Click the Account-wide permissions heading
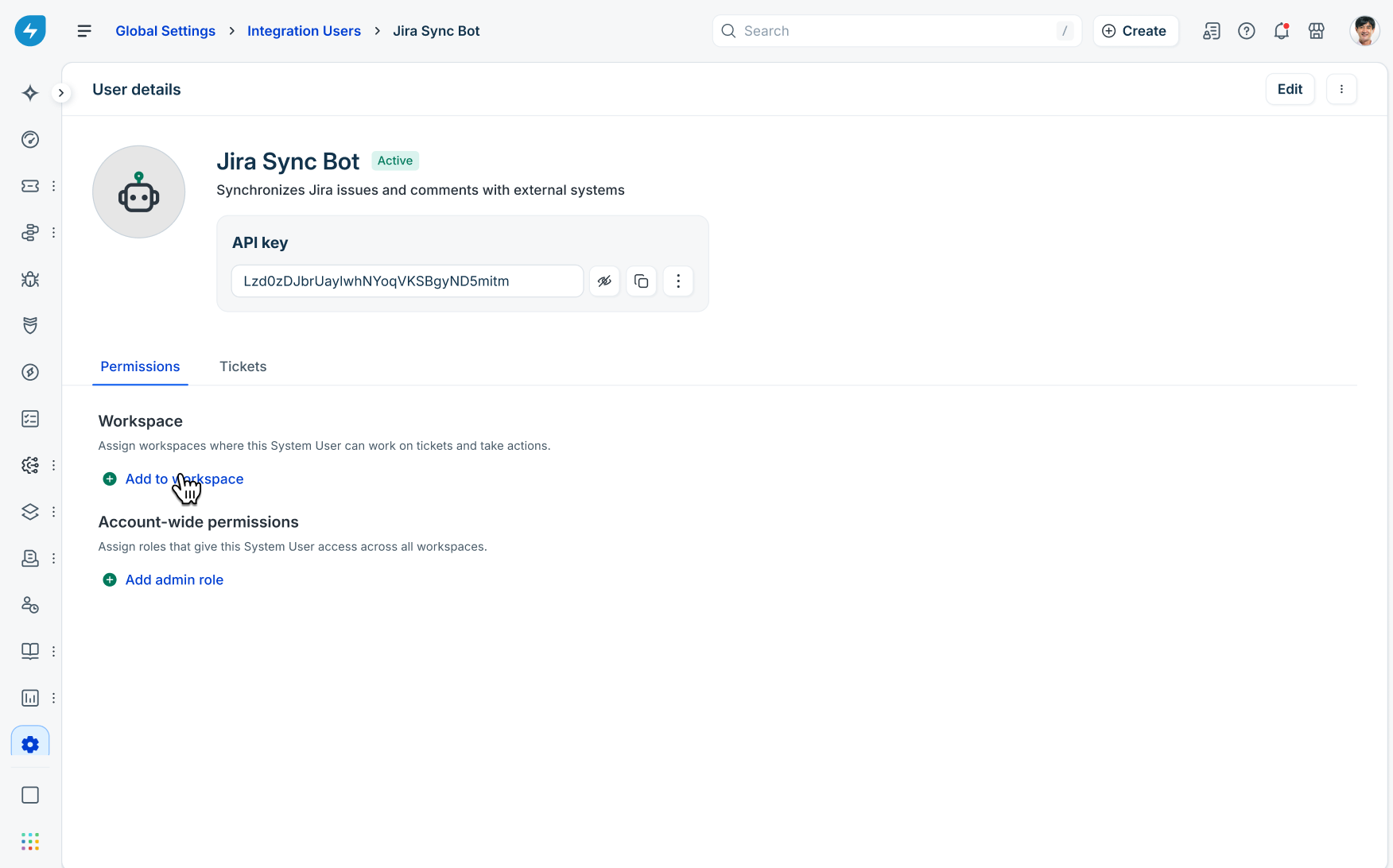 tap(199, 522)
